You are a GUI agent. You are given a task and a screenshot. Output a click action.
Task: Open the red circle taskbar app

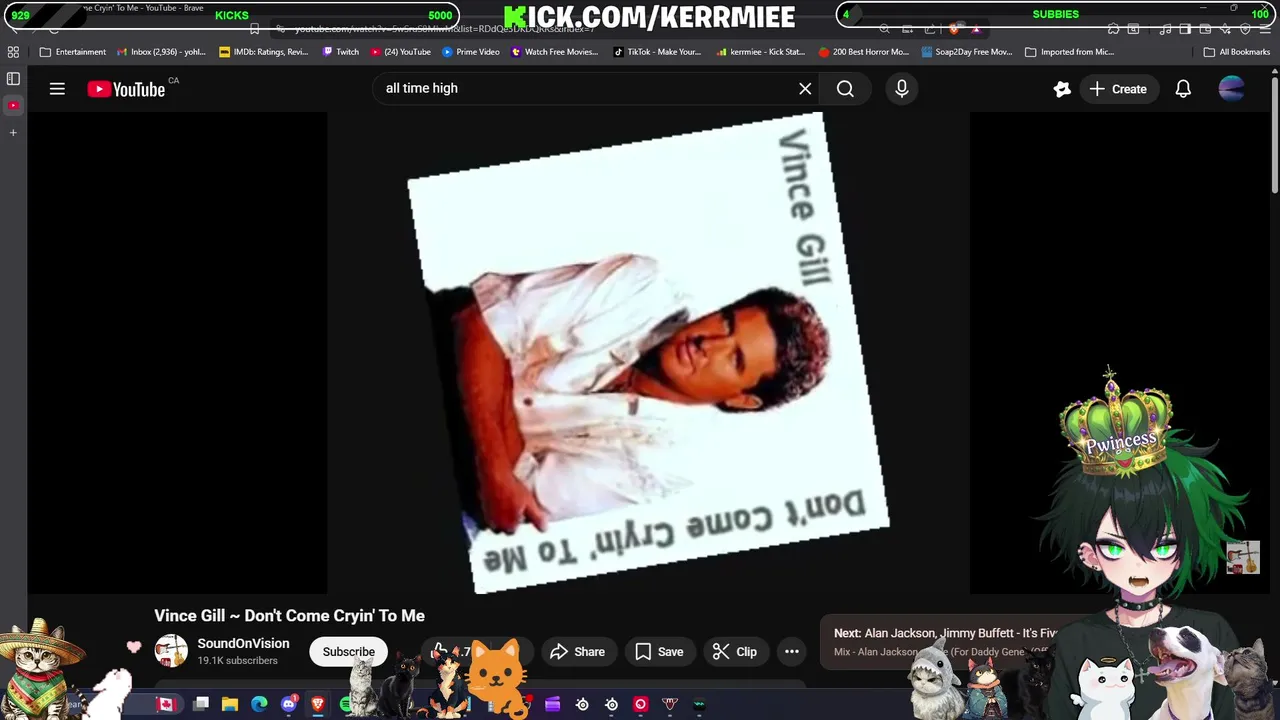(x=641, y=704)
